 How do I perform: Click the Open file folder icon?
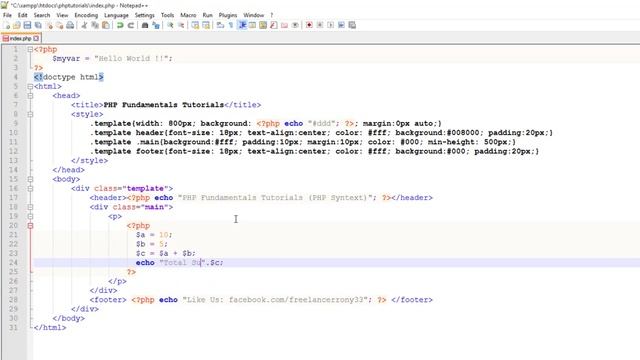click(17, 25)
